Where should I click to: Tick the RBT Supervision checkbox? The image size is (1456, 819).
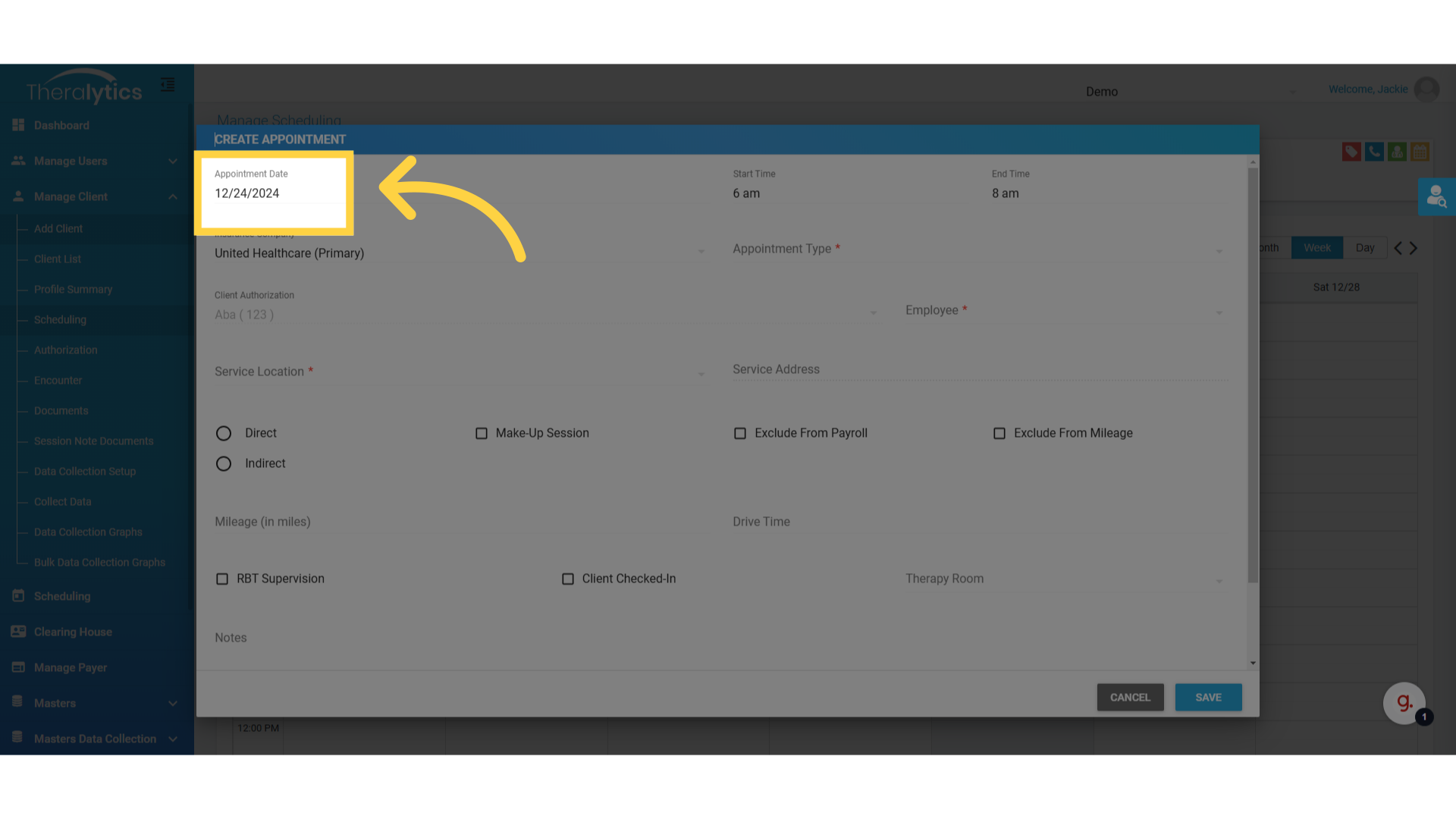(222, 579)
